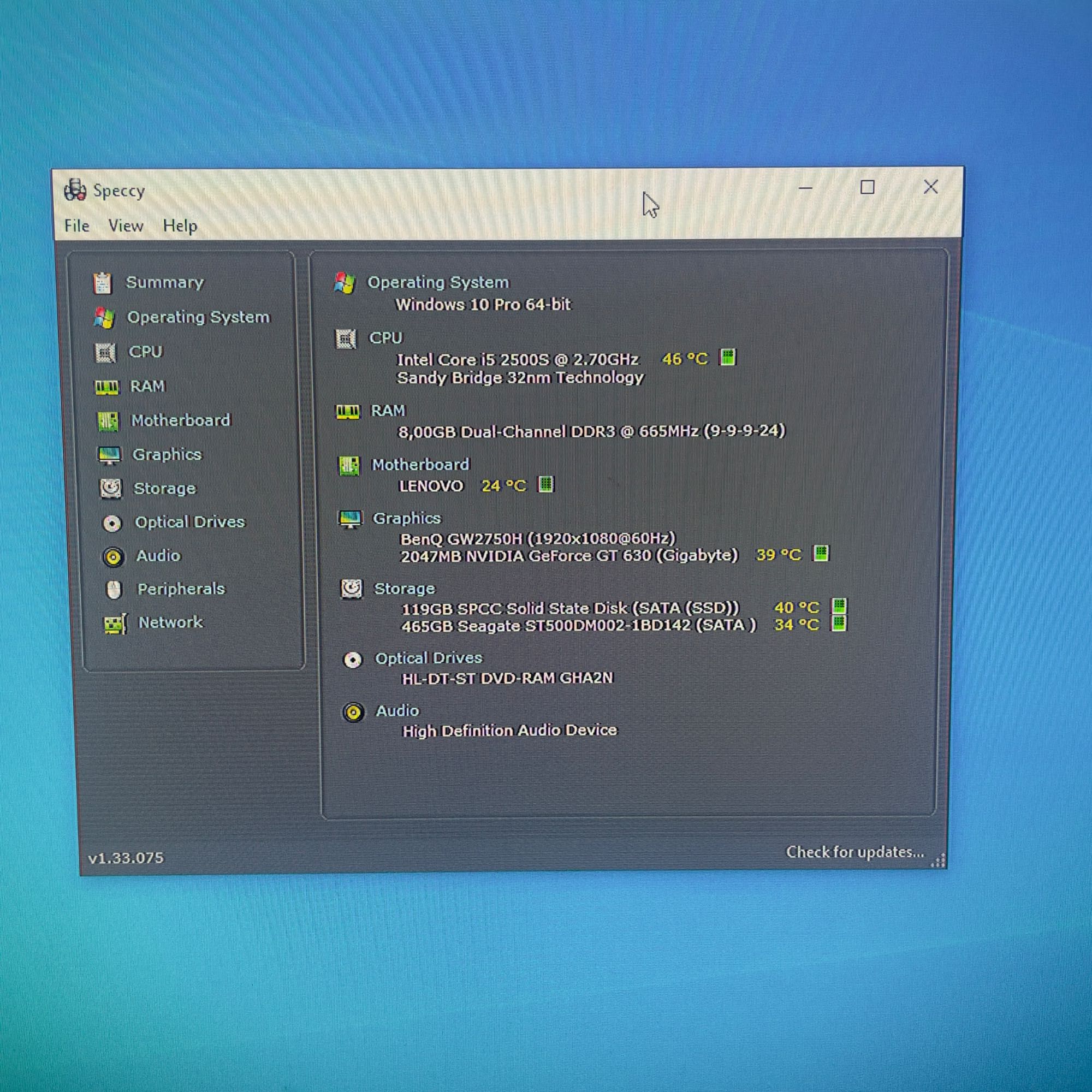The image size is (1092, 1092).
Task: Click the RAM heading link in summary
Action: [388, 411]
